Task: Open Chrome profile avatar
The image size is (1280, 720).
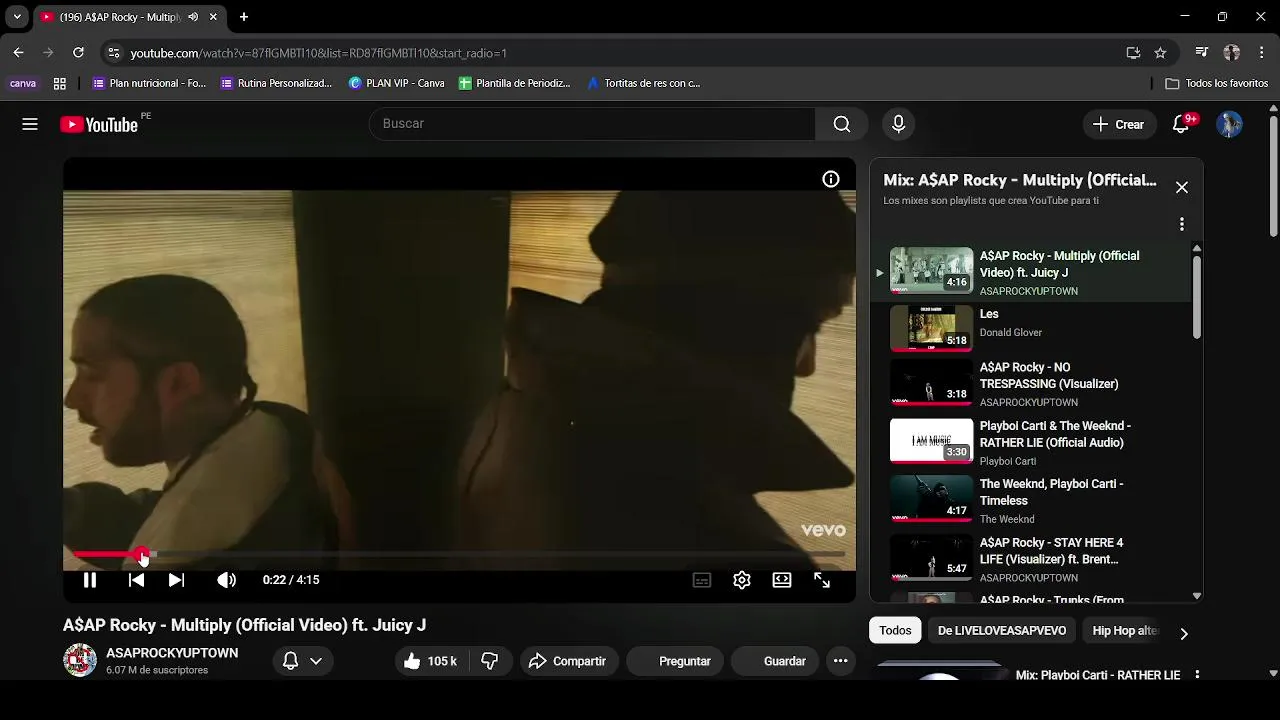Action: [x=1232, y=53]
